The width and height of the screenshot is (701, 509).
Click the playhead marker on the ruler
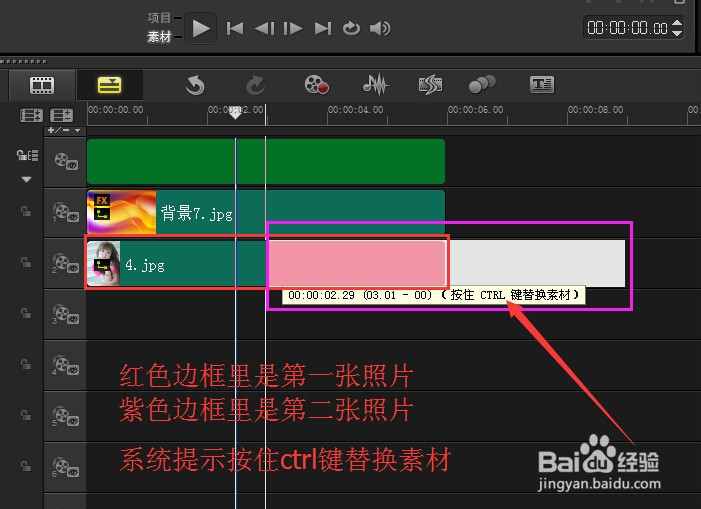click(235, 114)
